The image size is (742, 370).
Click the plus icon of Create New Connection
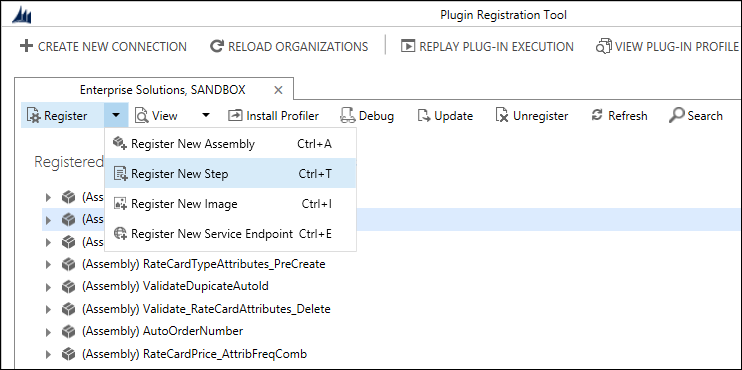pos(26,46)
